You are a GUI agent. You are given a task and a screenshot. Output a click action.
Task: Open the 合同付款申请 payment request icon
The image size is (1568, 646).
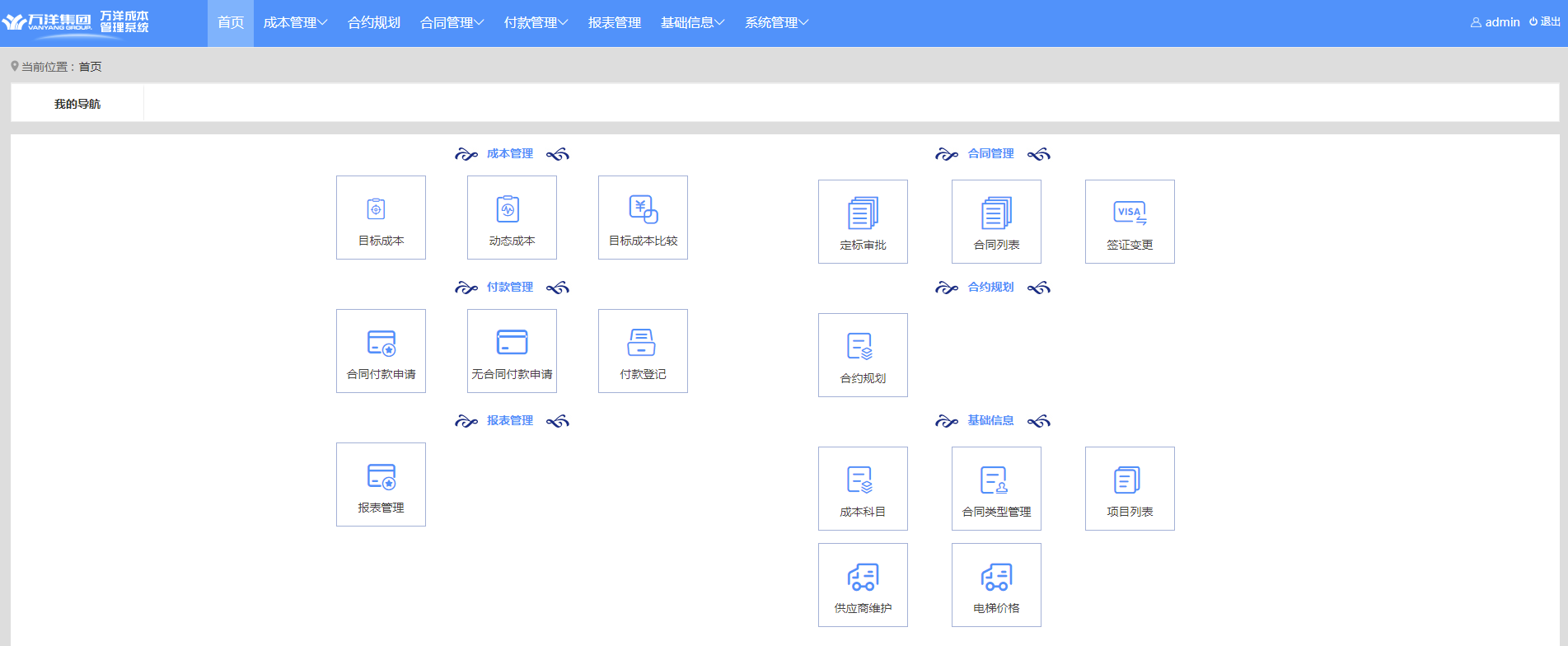[x=381, y=343]
